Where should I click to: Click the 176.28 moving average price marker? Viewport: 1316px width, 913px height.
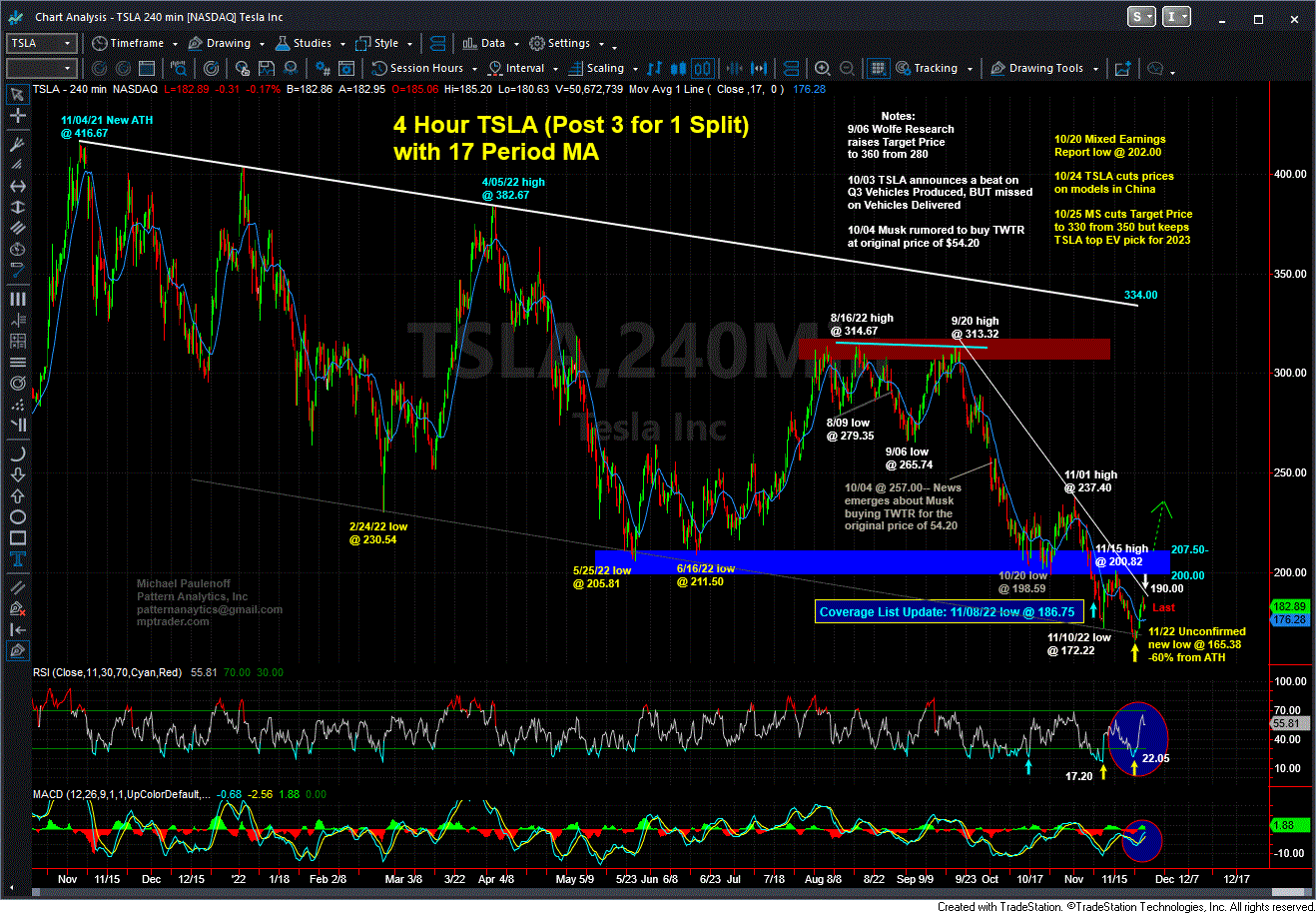pyautogui.click(x=1289, y=619)
